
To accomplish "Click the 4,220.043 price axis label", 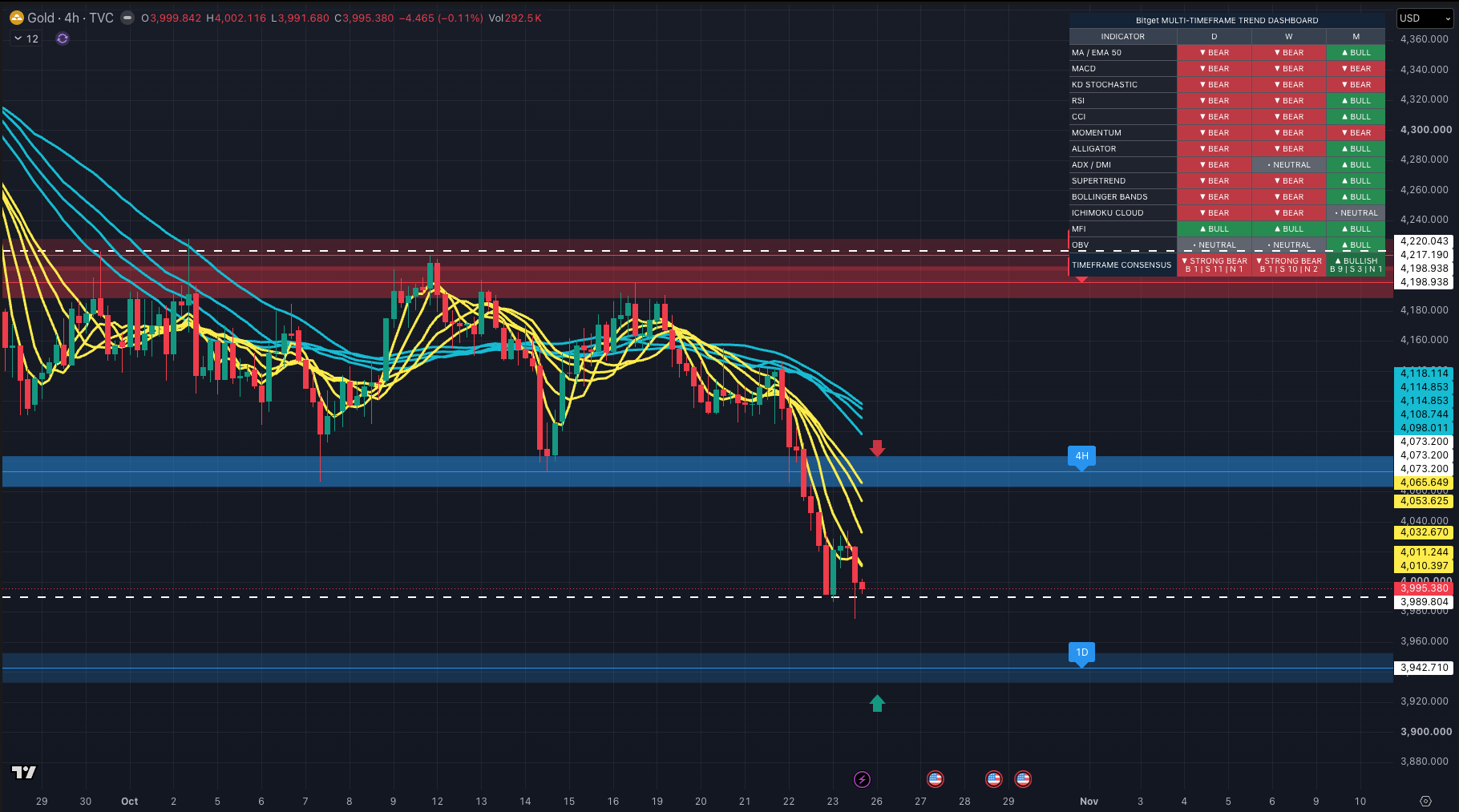I will tap(1425, 240).
